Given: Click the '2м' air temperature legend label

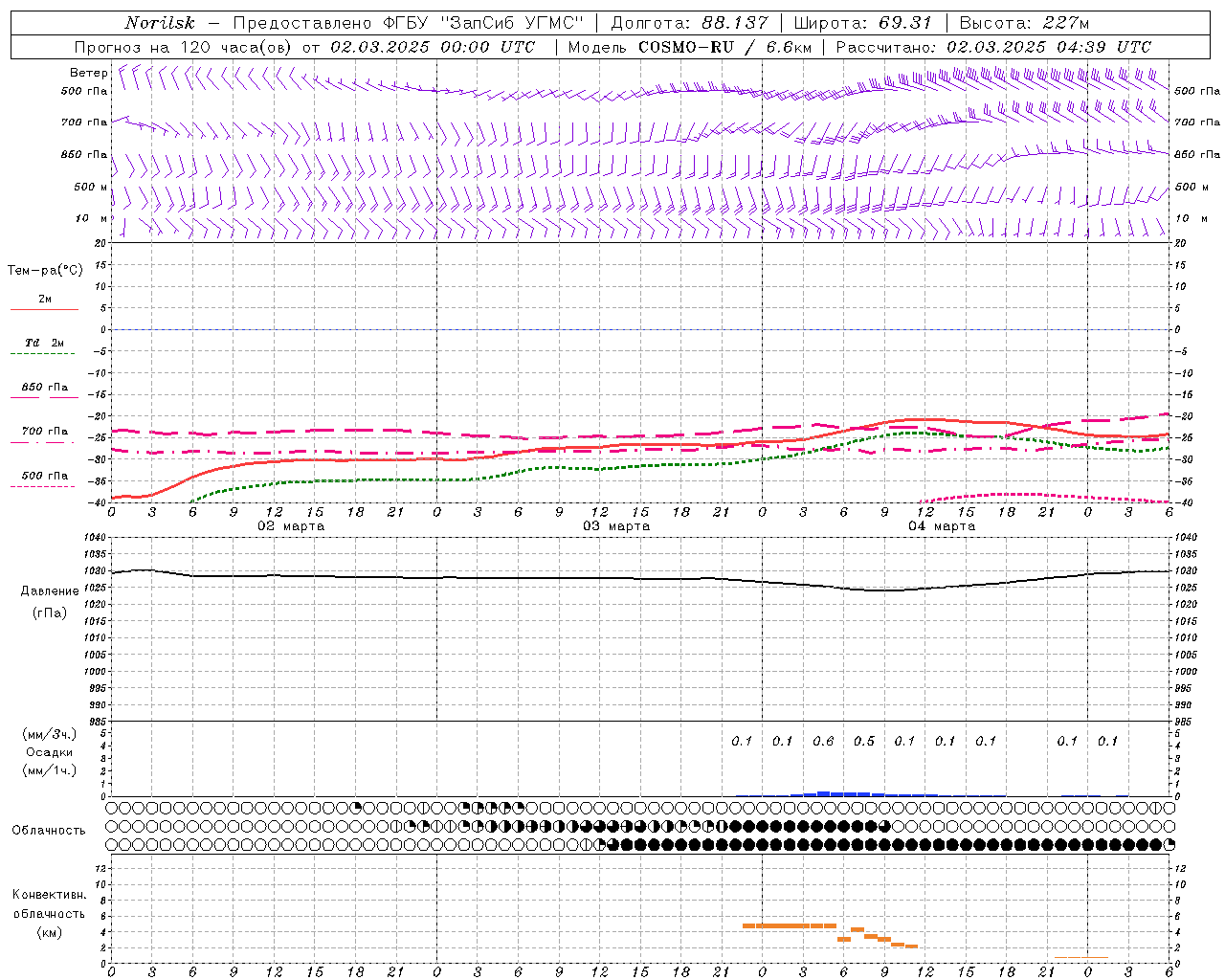Looking at the screenshot, I should pyautogui.click(x=45, y=300).
